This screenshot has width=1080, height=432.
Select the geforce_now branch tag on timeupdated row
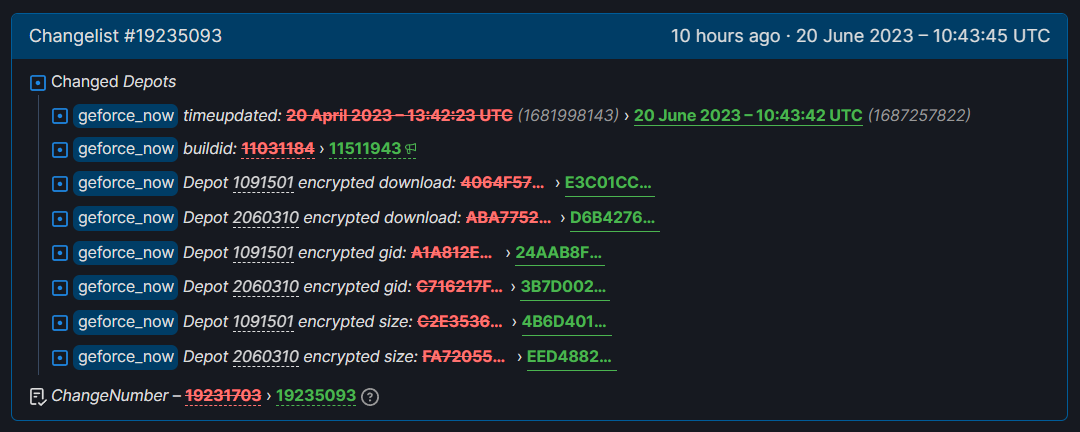coord(125,116)
